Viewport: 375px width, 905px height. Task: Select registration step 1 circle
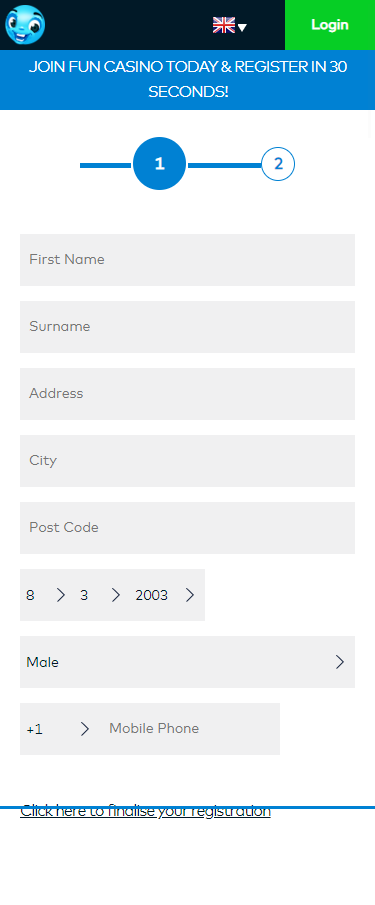[159, 163]
